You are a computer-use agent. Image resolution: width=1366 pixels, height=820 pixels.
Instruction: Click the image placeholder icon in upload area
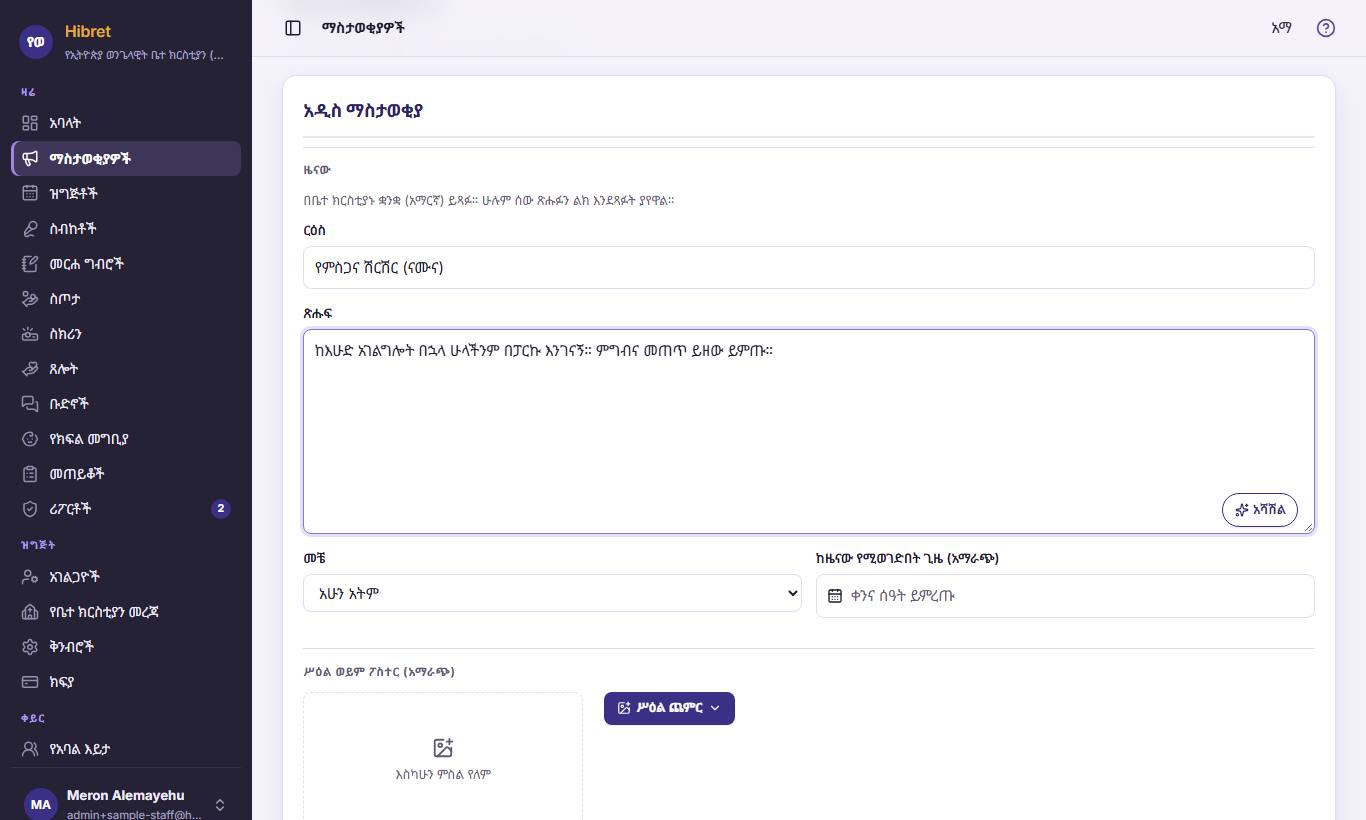(443, 748)
